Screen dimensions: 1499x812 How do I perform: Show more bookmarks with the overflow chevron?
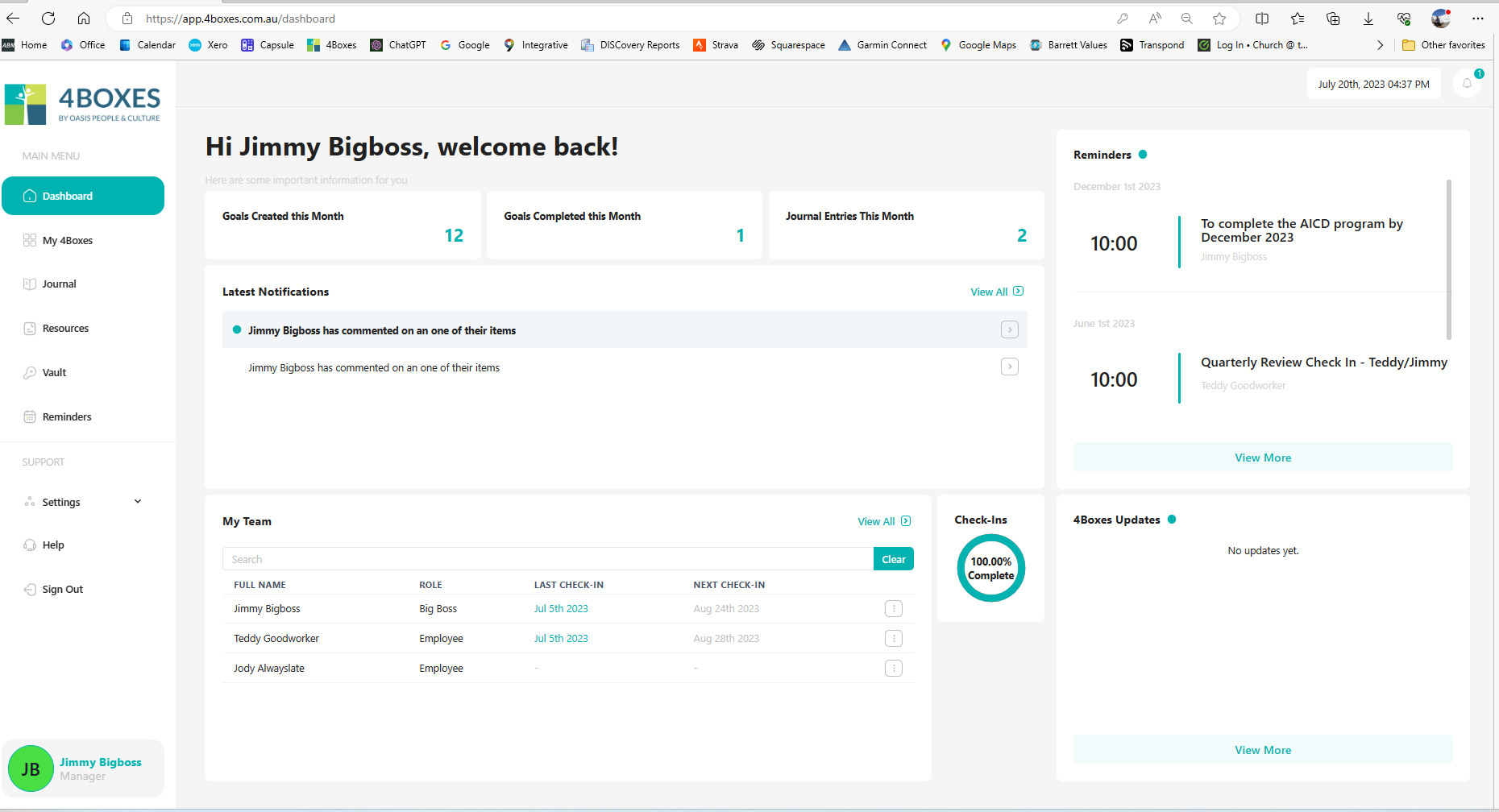tap(1380, 45)
